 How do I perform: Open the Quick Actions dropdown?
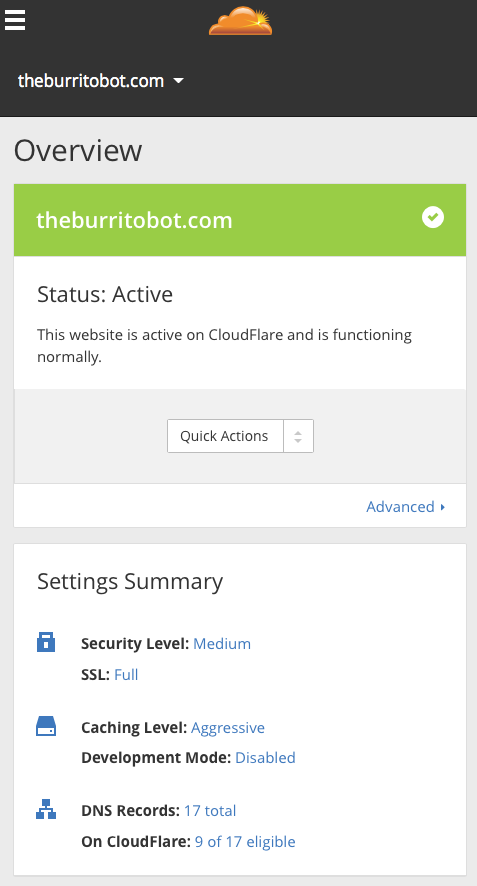(x=225, y=436)
